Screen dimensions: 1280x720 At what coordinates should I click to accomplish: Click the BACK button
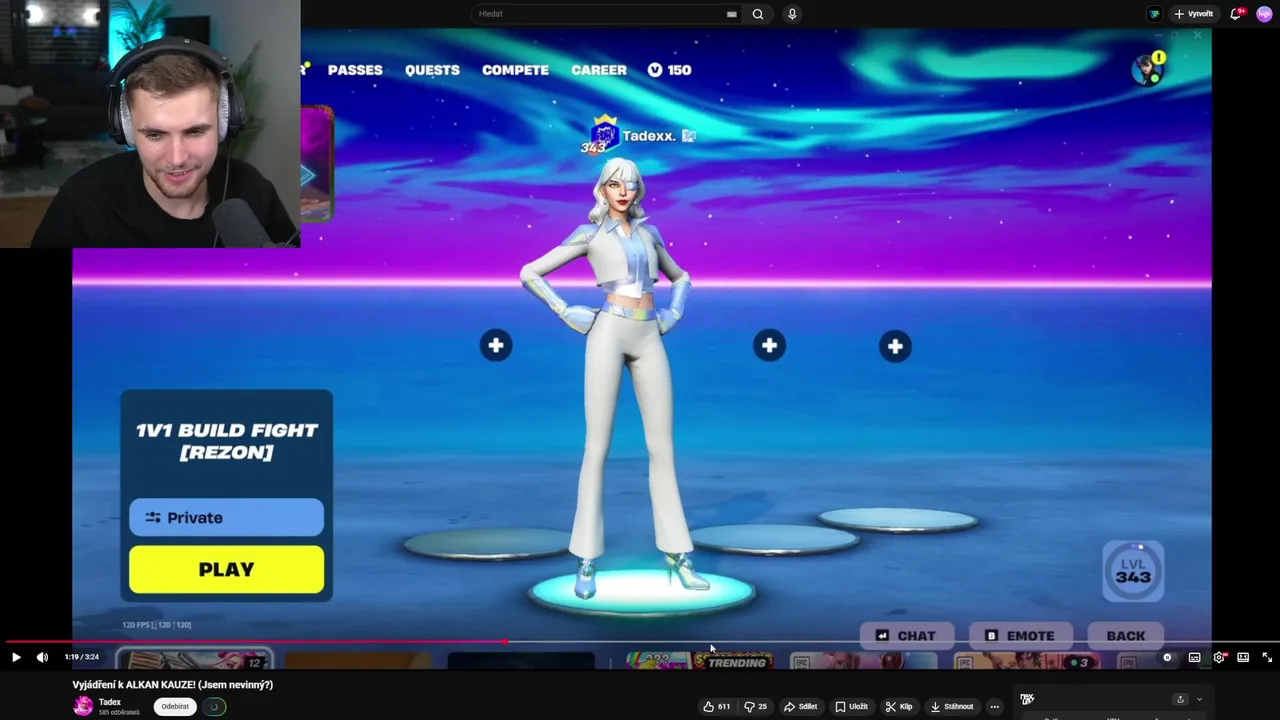pyautogui.click(x=1126, y=636)
